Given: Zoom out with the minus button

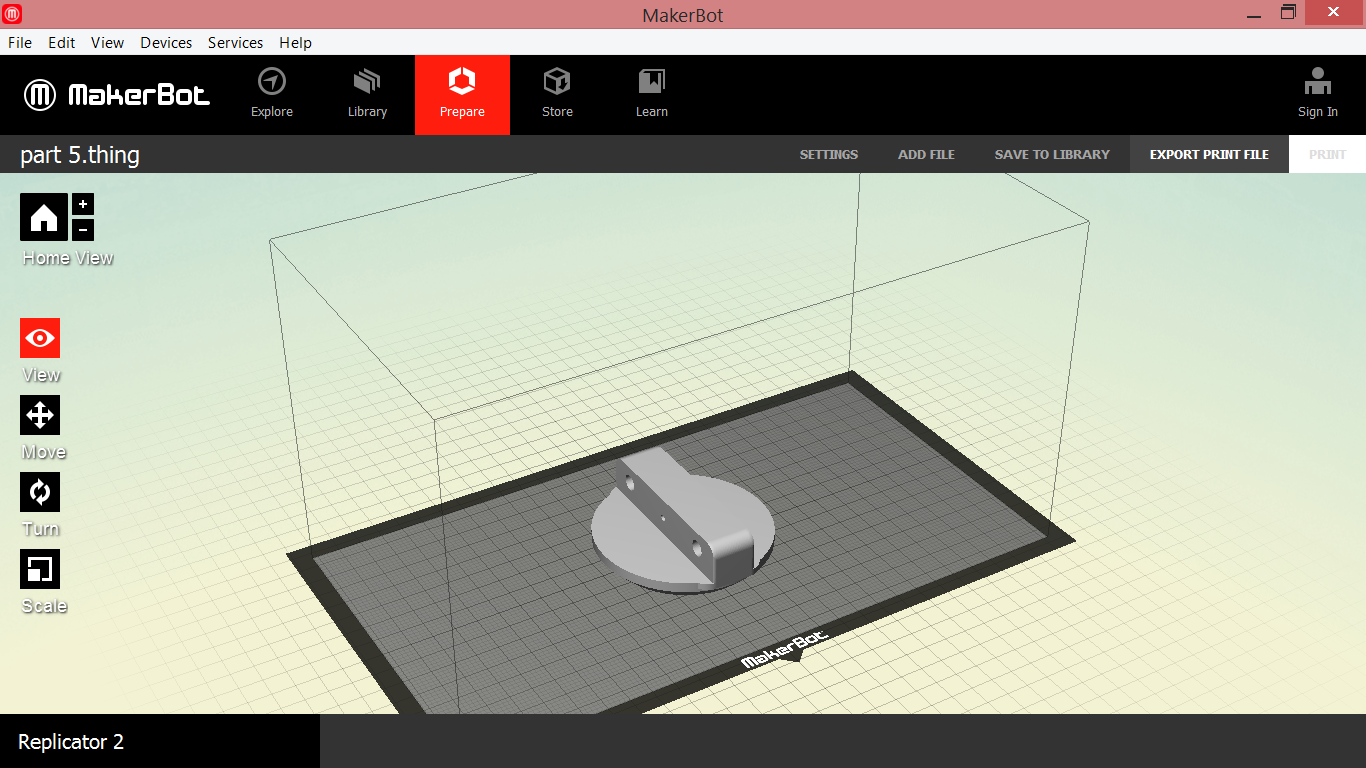Looking at the screenshot, I should 83,230.
